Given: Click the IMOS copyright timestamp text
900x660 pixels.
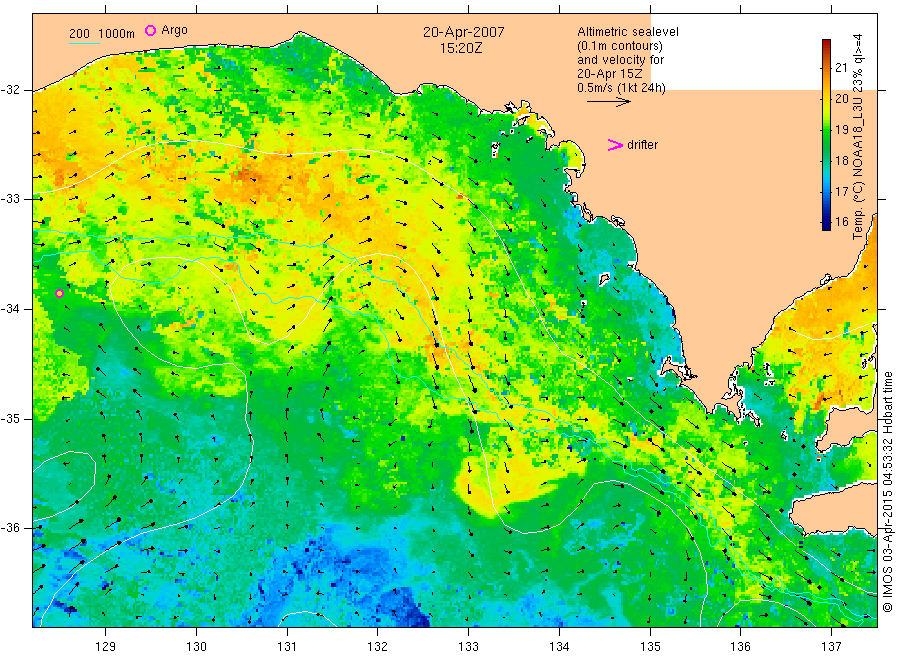Looking at the screenshot, I should pos(887,491).
